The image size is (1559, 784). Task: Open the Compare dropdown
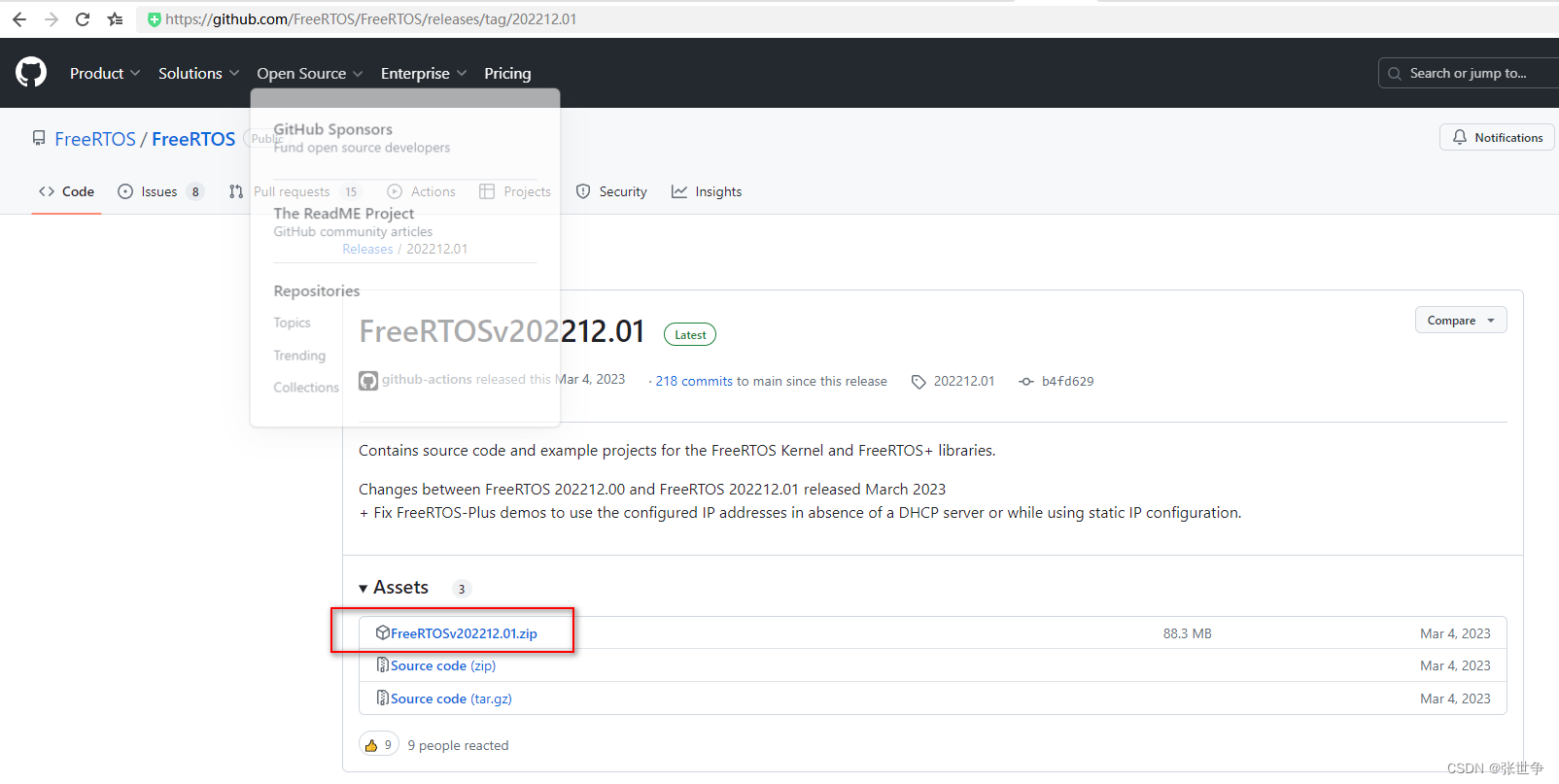(1461, 321)
